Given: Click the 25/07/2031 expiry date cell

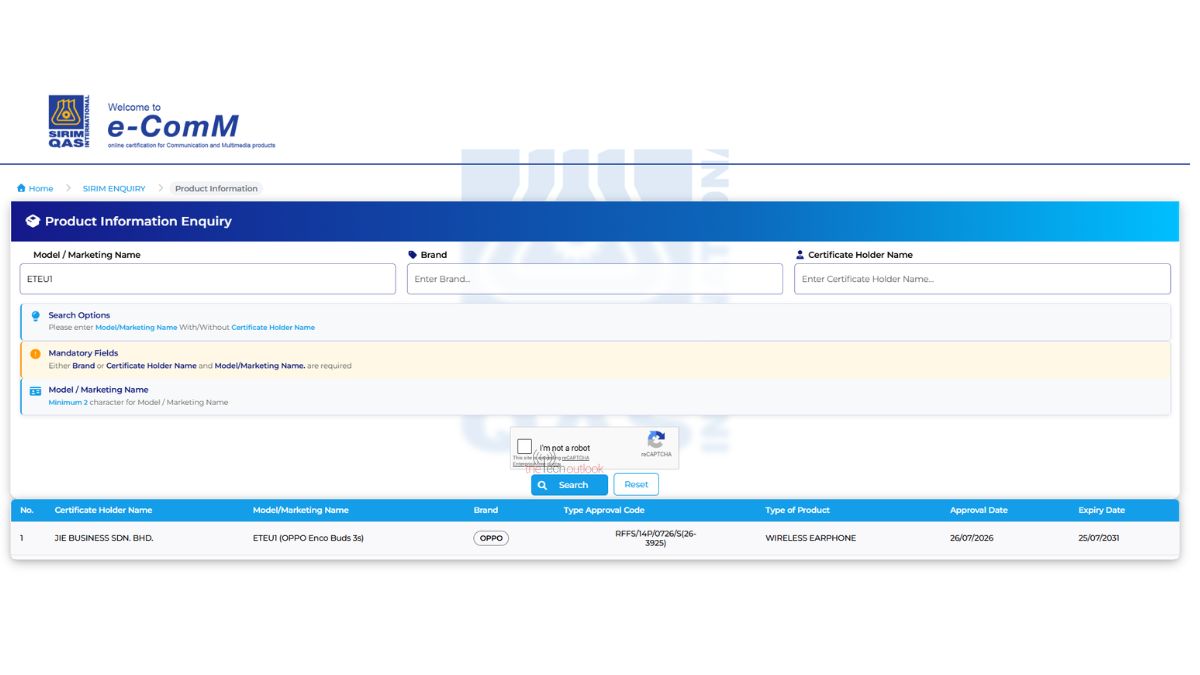Looking at the screenshot, I should point(1099,538).
